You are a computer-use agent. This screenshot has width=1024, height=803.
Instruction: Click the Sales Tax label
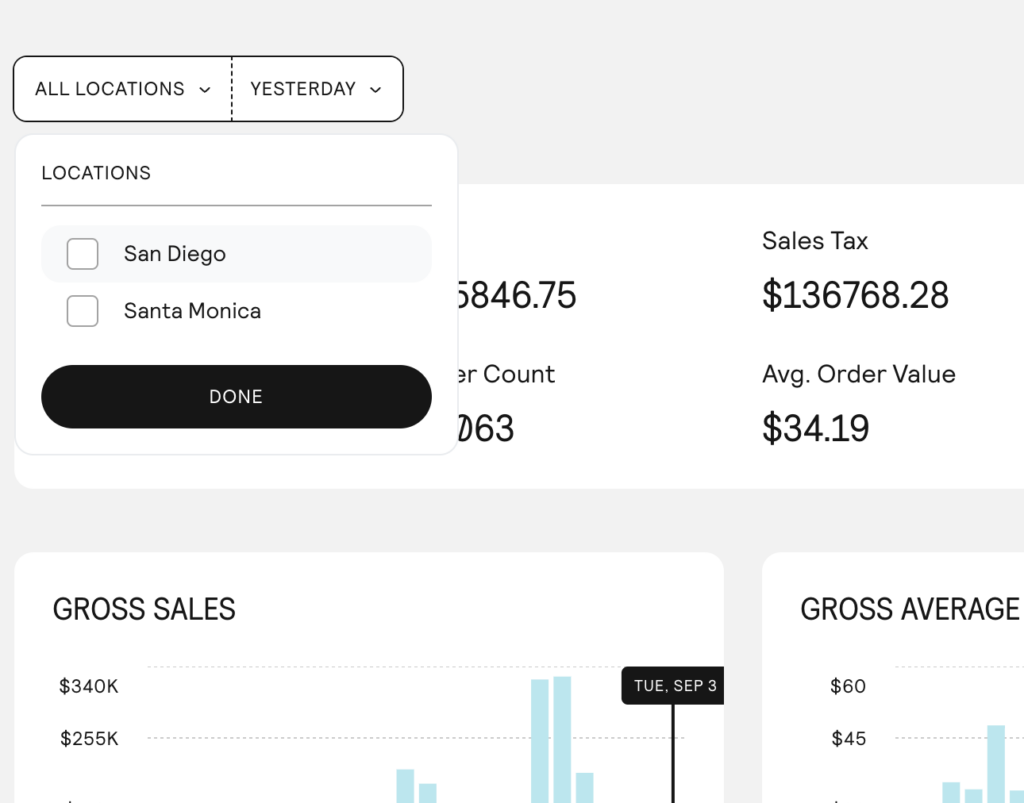(815, 241)
